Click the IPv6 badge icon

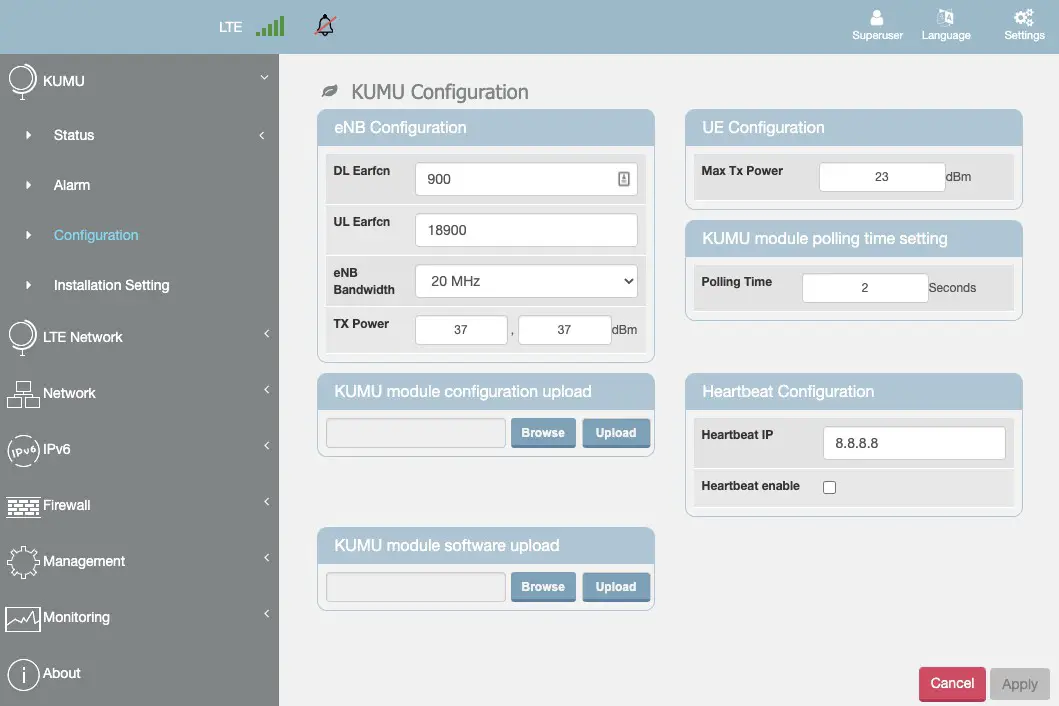click(23, 450)
